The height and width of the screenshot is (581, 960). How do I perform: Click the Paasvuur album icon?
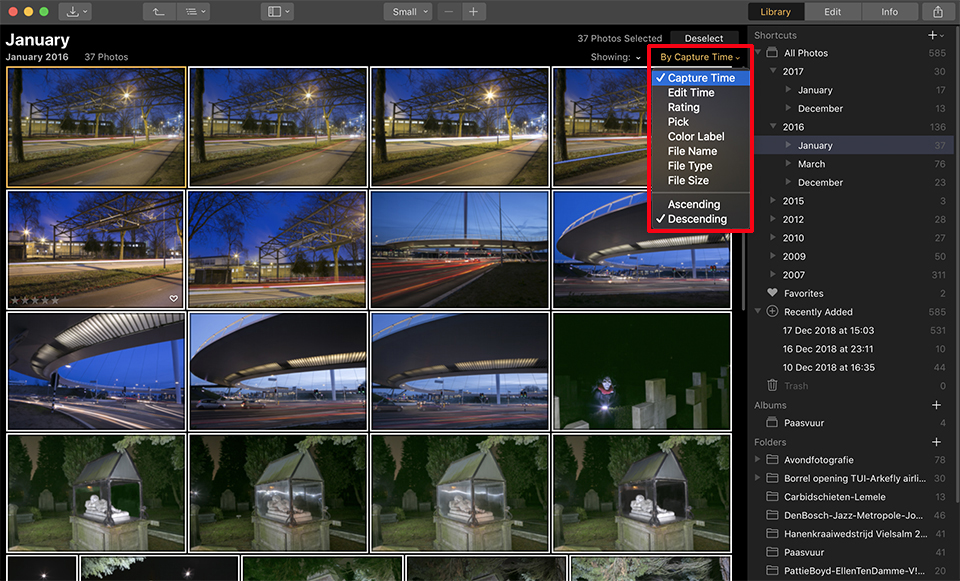(x=772, y=422)
